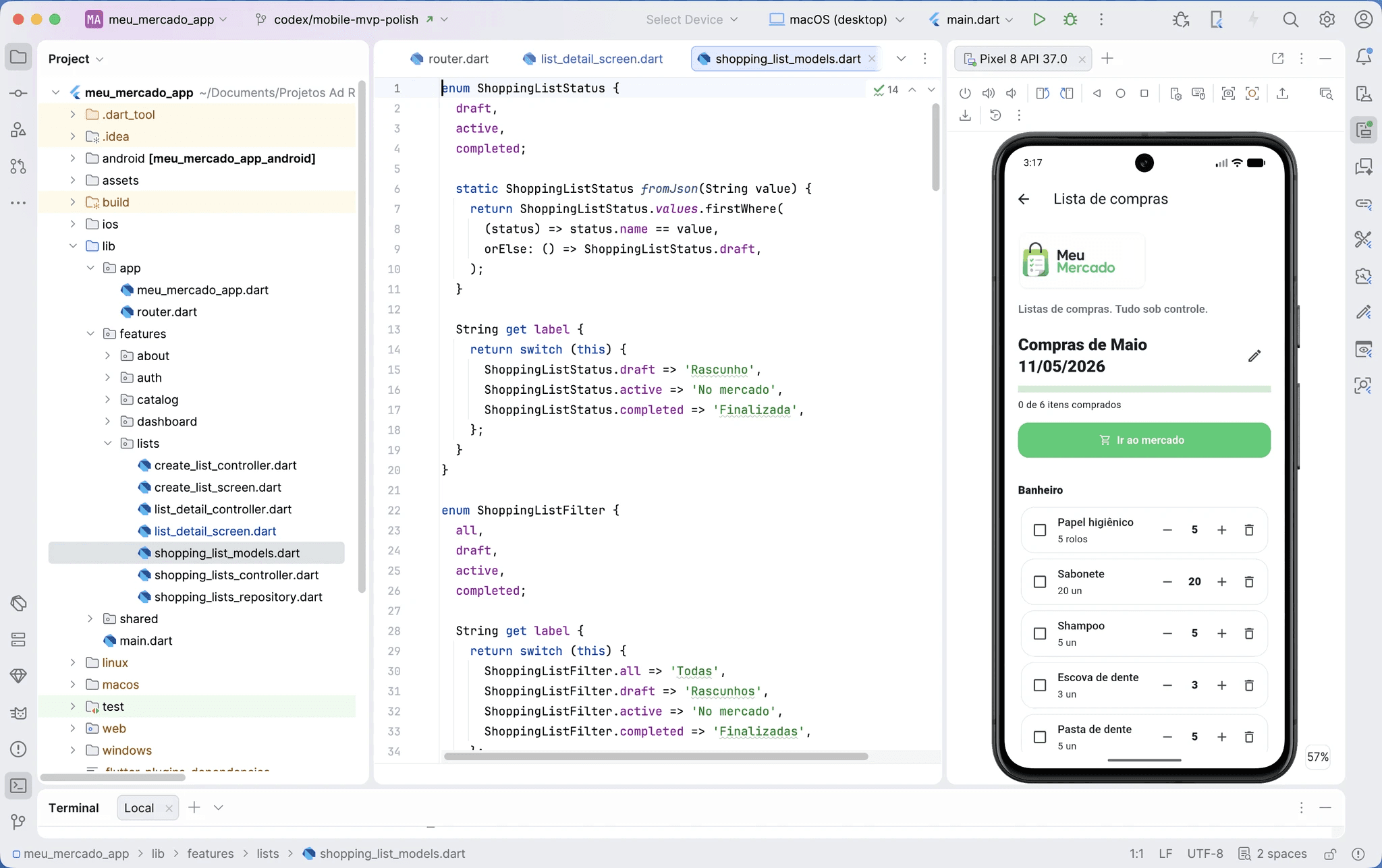Collapse the lib folder
Image resolution: width=1382 pixels, height=868 pixels.
pos(73,246)
